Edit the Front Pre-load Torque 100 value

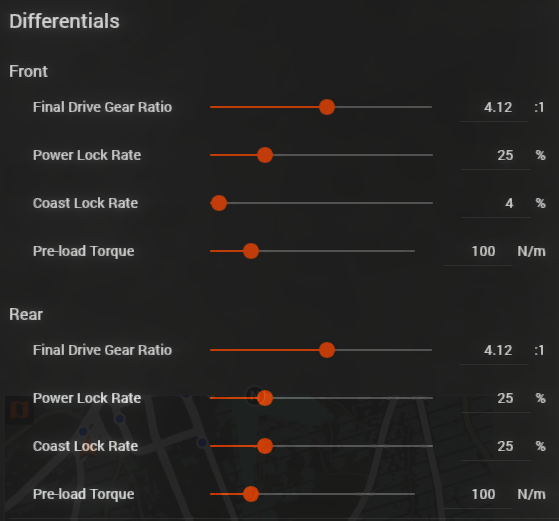click(478, 251)
